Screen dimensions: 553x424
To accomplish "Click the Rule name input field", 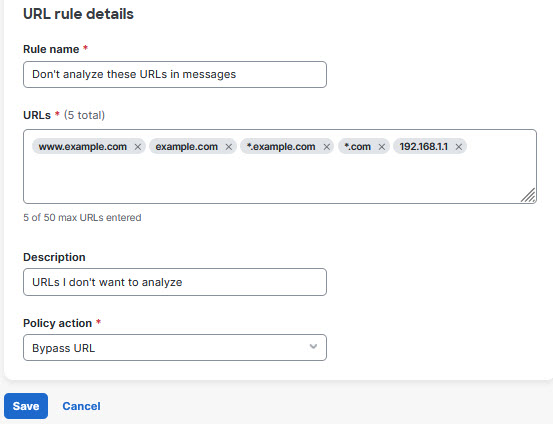I will pyautogui.click(x=175, y=74).
